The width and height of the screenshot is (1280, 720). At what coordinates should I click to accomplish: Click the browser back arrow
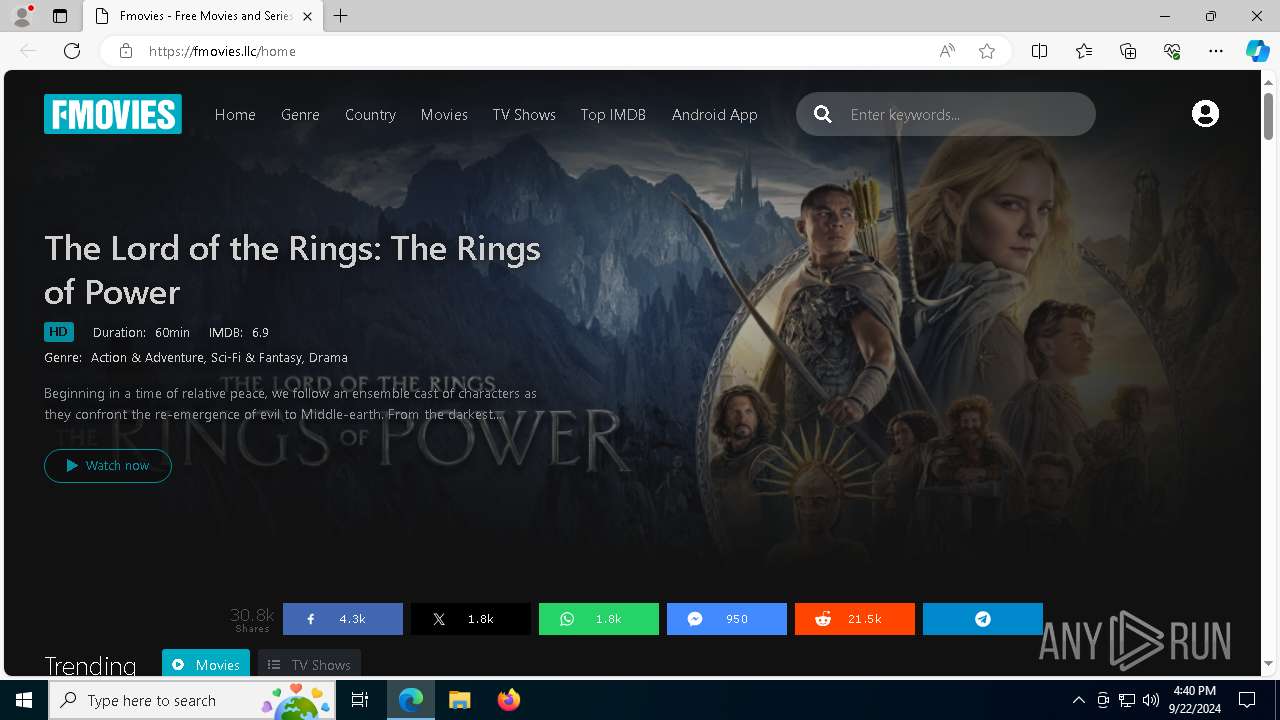[x=28, y=51]
